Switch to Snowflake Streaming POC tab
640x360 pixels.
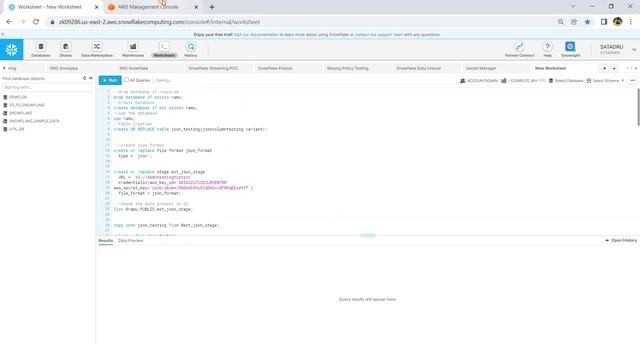click(x=213, y=68)
